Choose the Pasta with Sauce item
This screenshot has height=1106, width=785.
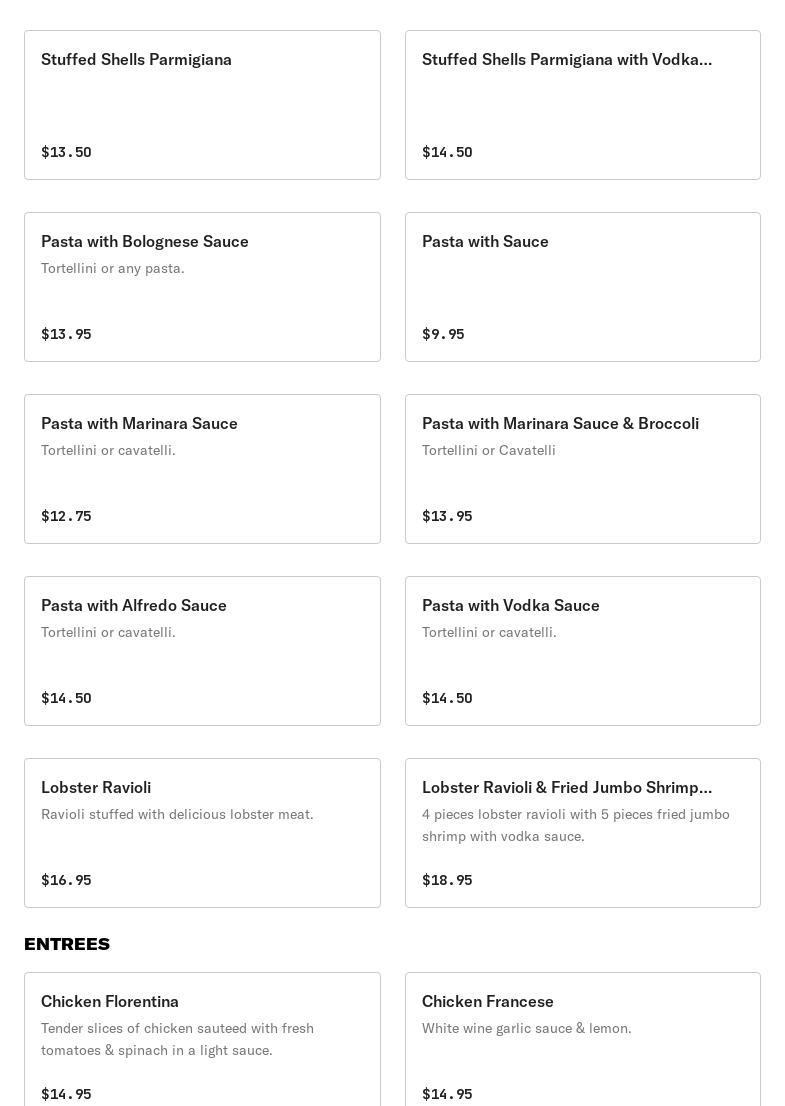[x=582, y=287]
